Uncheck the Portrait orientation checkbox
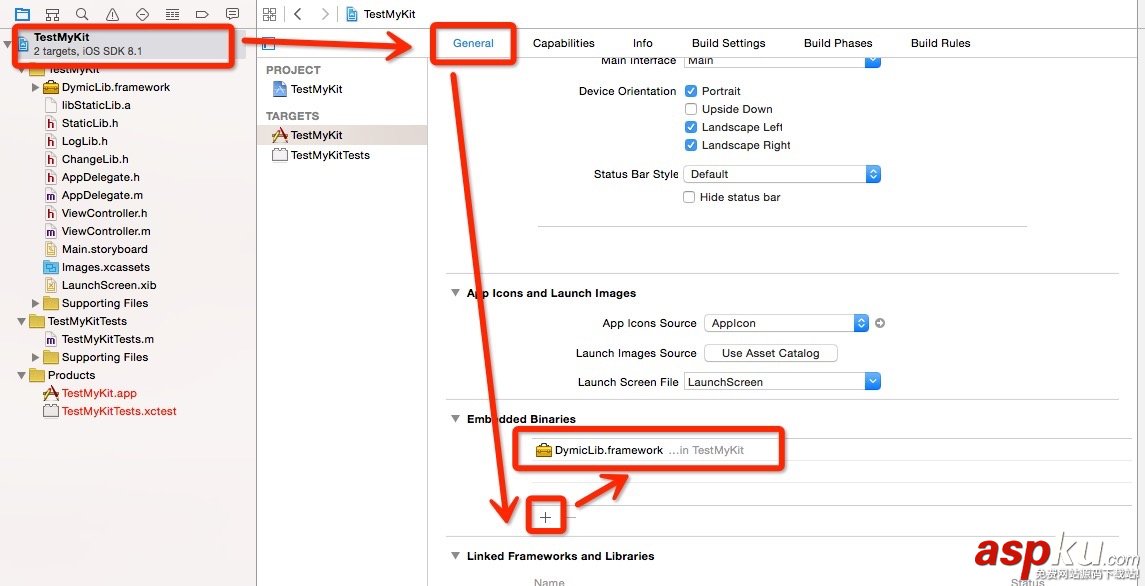The image size is (1145, 586). pyautogui.click(x=690, y=91)
